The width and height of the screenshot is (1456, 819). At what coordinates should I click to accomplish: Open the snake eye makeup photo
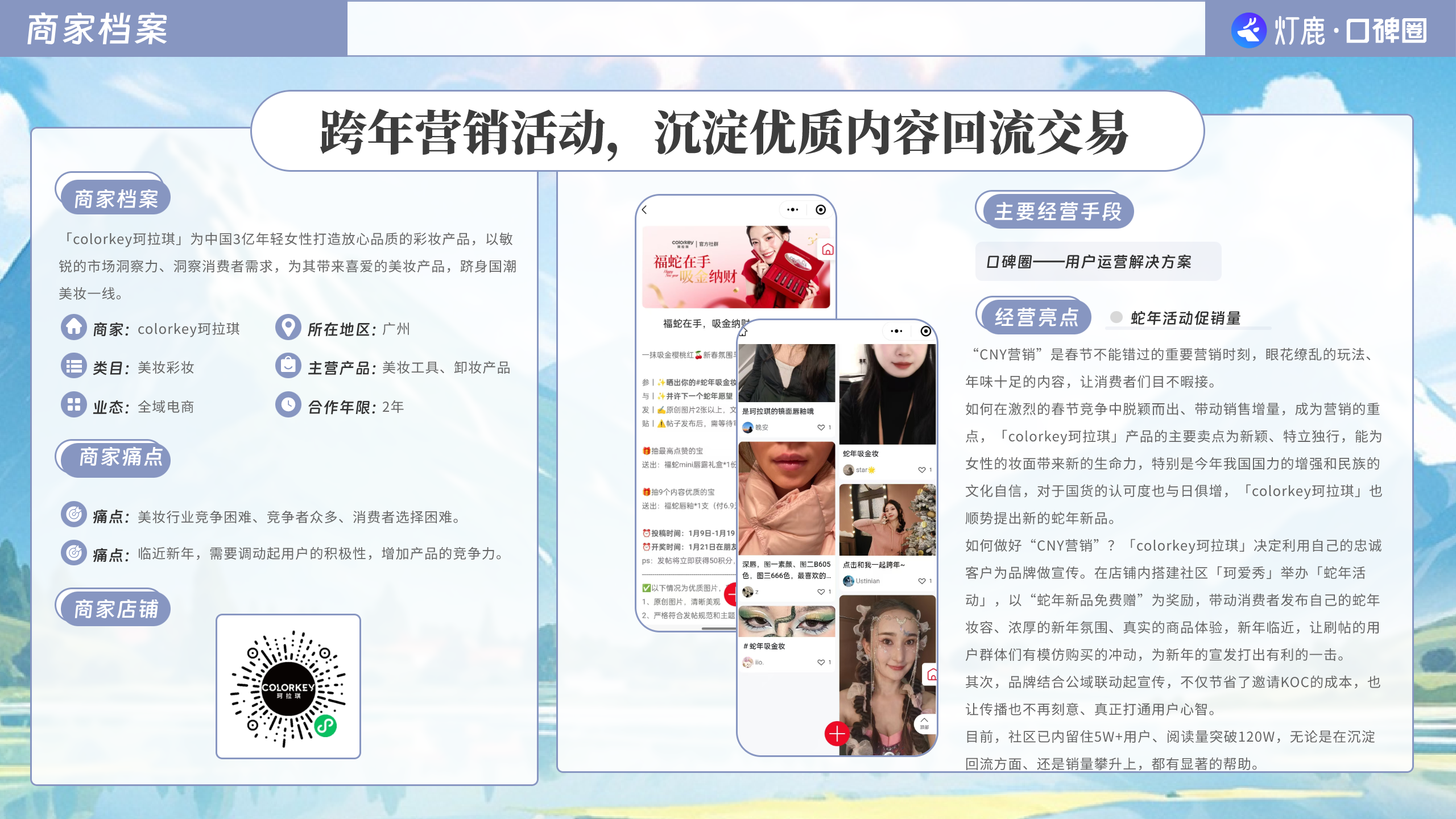787,622
